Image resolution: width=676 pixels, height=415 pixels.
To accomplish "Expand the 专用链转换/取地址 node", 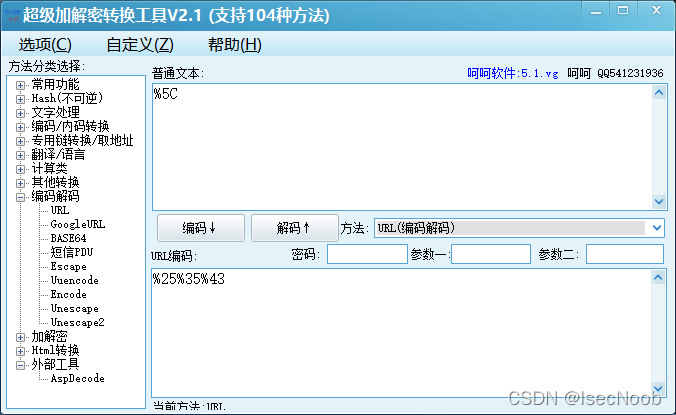I will point(20,141).
